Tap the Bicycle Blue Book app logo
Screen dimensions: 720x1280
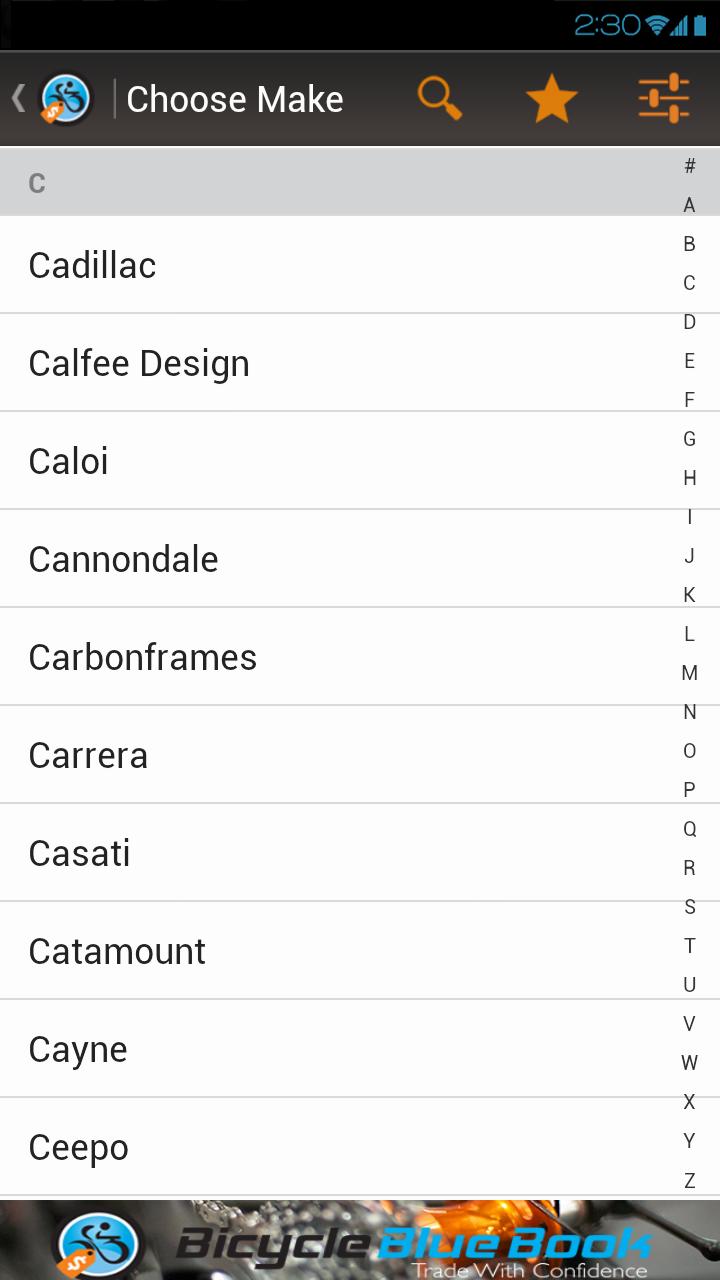point(67,99)
